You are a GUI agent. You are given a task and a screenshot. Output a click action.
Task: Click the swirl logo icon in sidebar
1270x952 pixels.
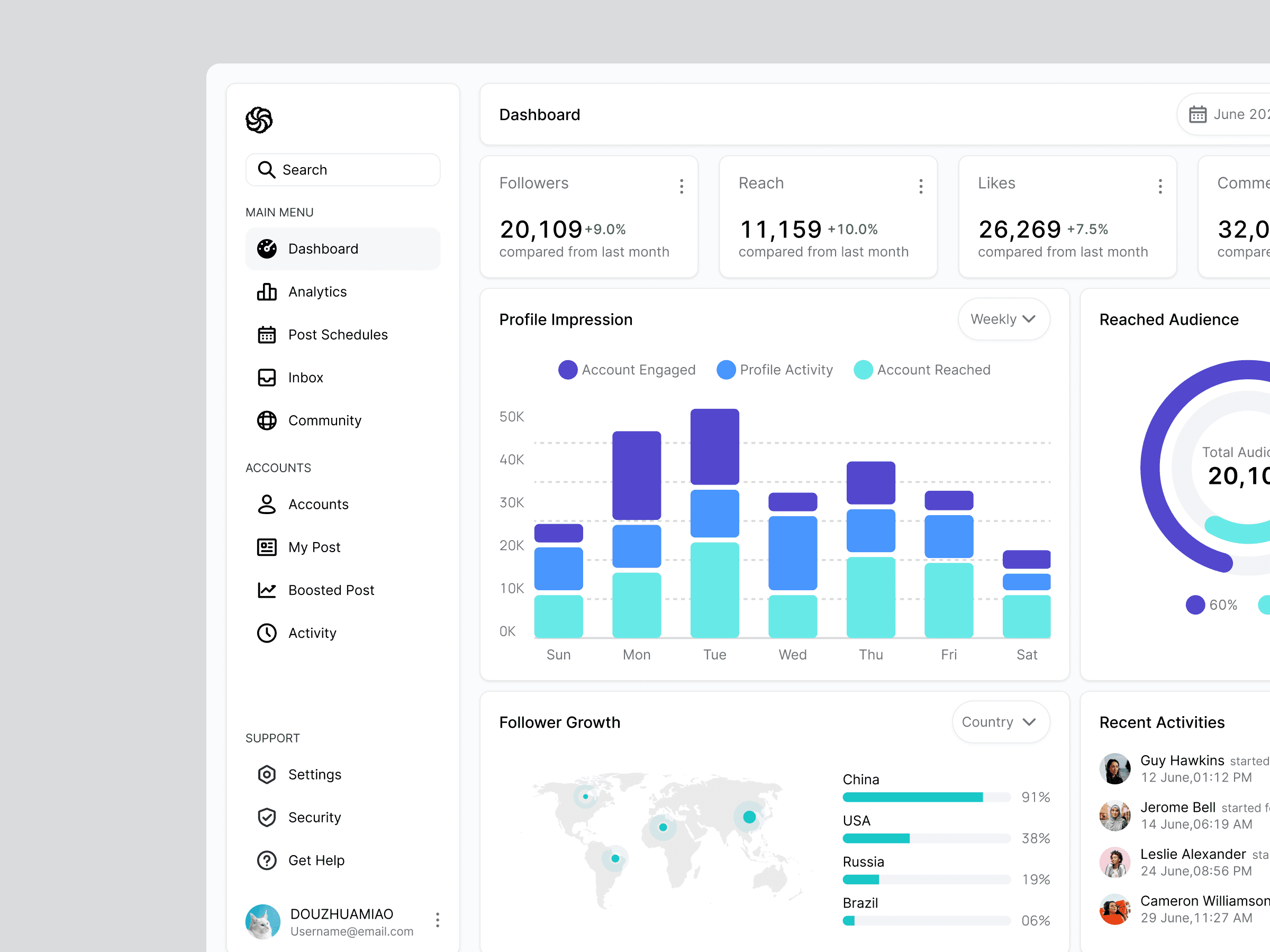(259, 120)
